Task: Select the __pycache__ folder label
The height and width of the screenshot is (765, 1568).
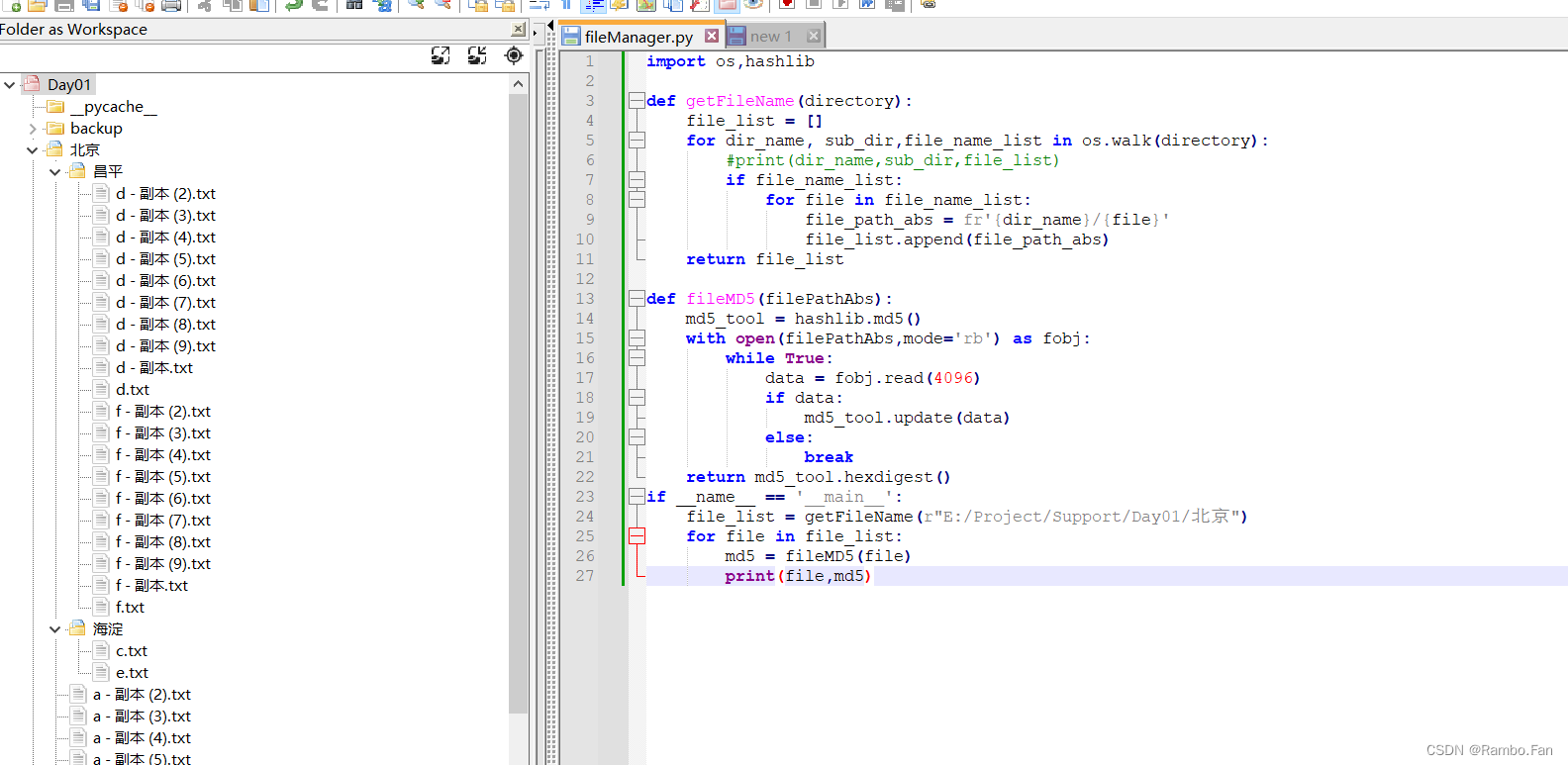Action: pyautogui.click(x=113, y=106)
